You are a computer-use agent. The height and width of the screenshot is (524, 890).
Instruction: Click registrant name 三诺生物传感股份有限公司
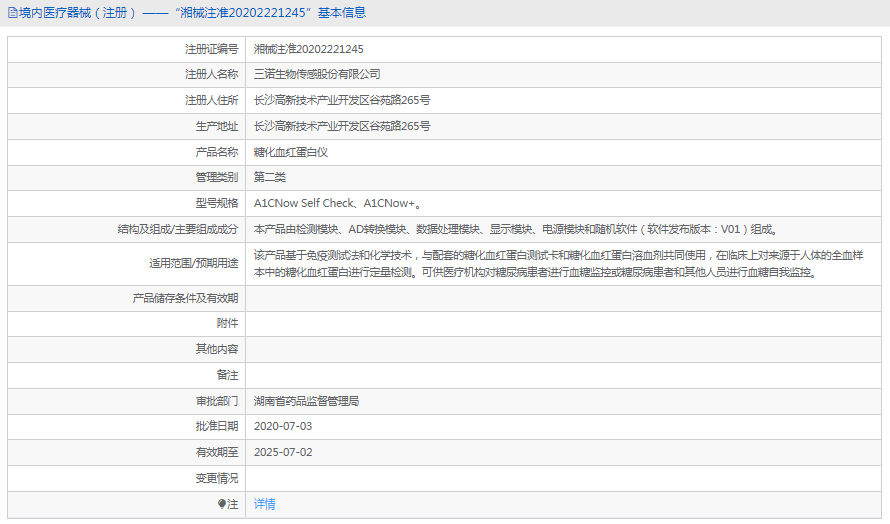(317, 74)
